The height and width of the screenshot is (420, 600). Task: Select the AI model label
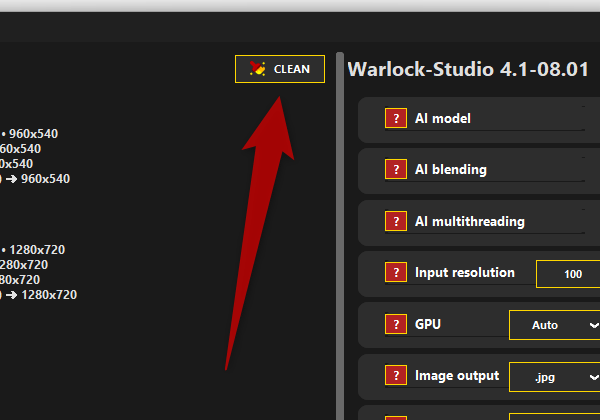(x=443, y=119)
